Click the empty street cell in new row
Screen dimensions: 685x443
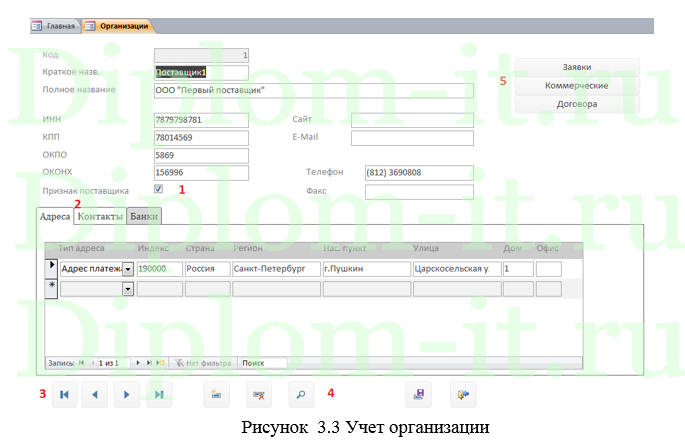pos(457,289)
